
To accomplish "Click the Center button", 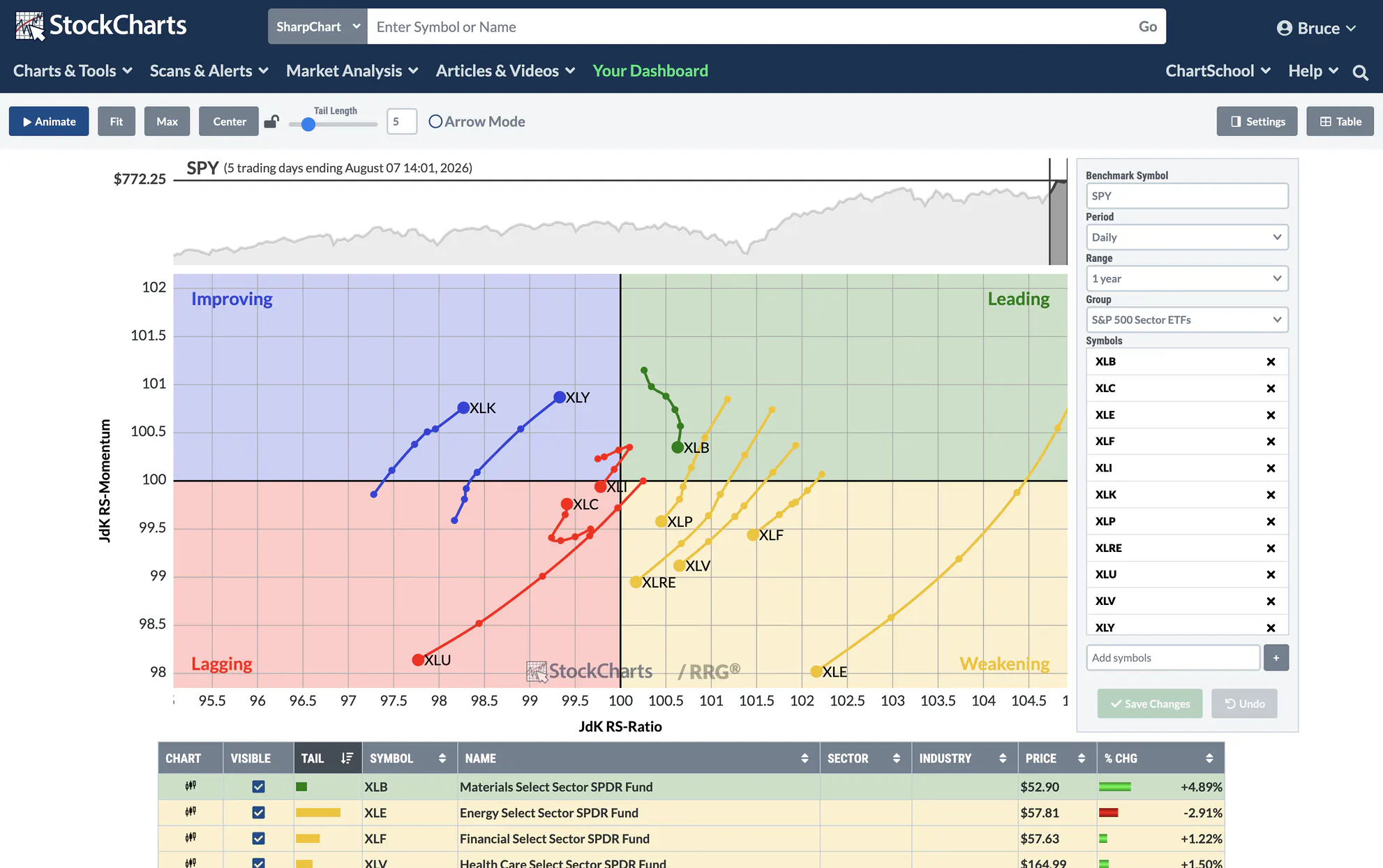I will point(229,121).
